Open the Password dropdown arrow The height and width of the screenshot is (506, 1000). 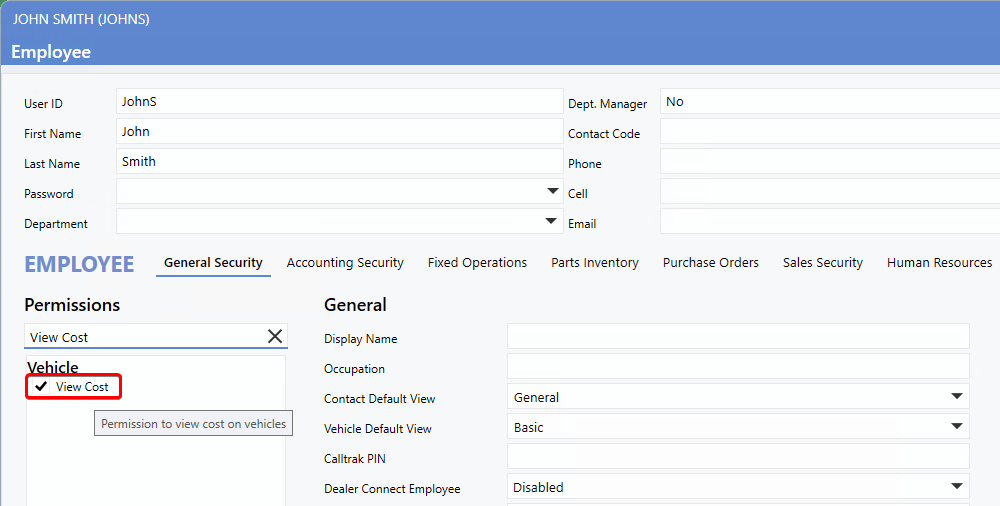(553, 191)
